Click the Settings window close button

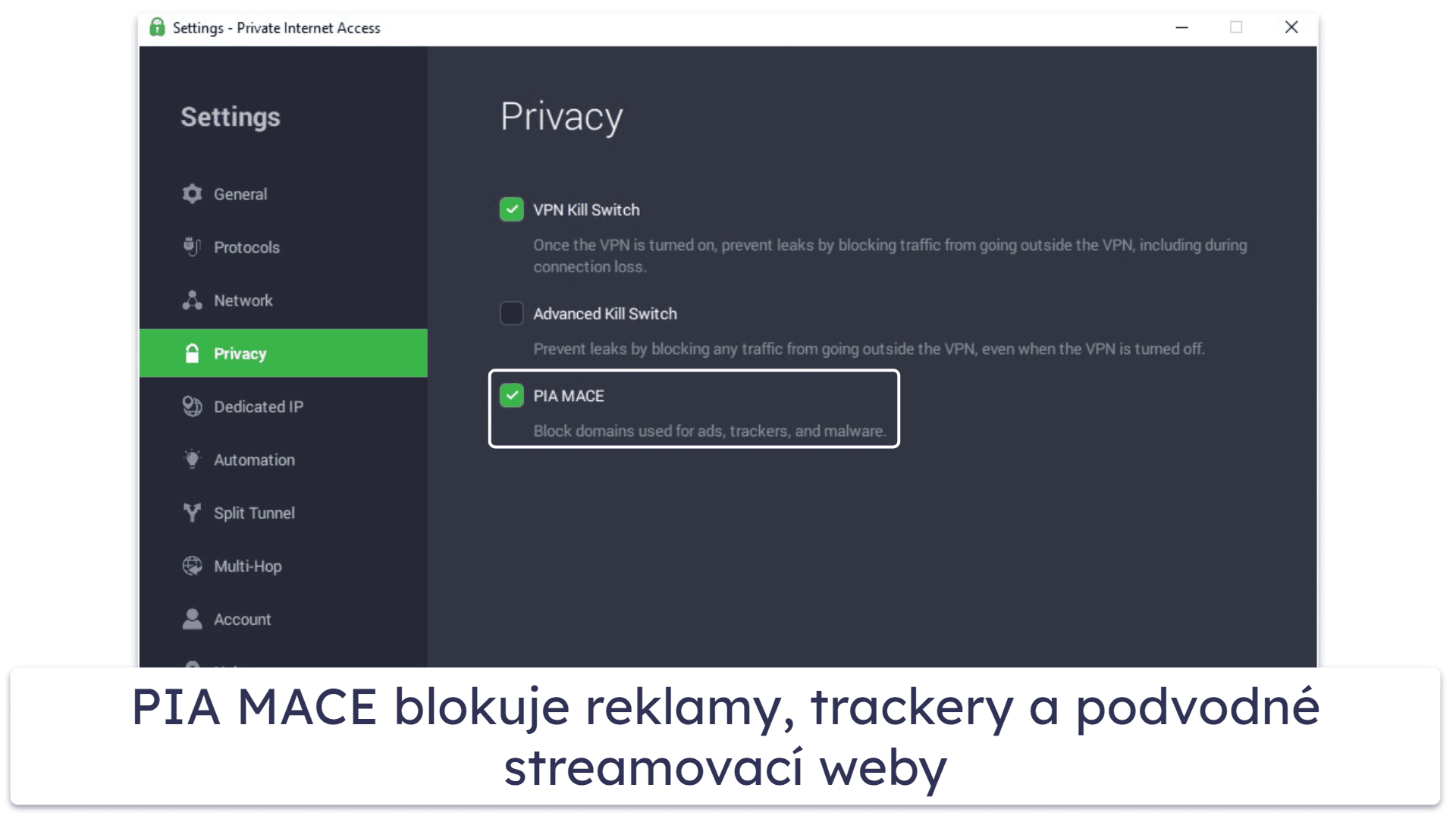1293,27
